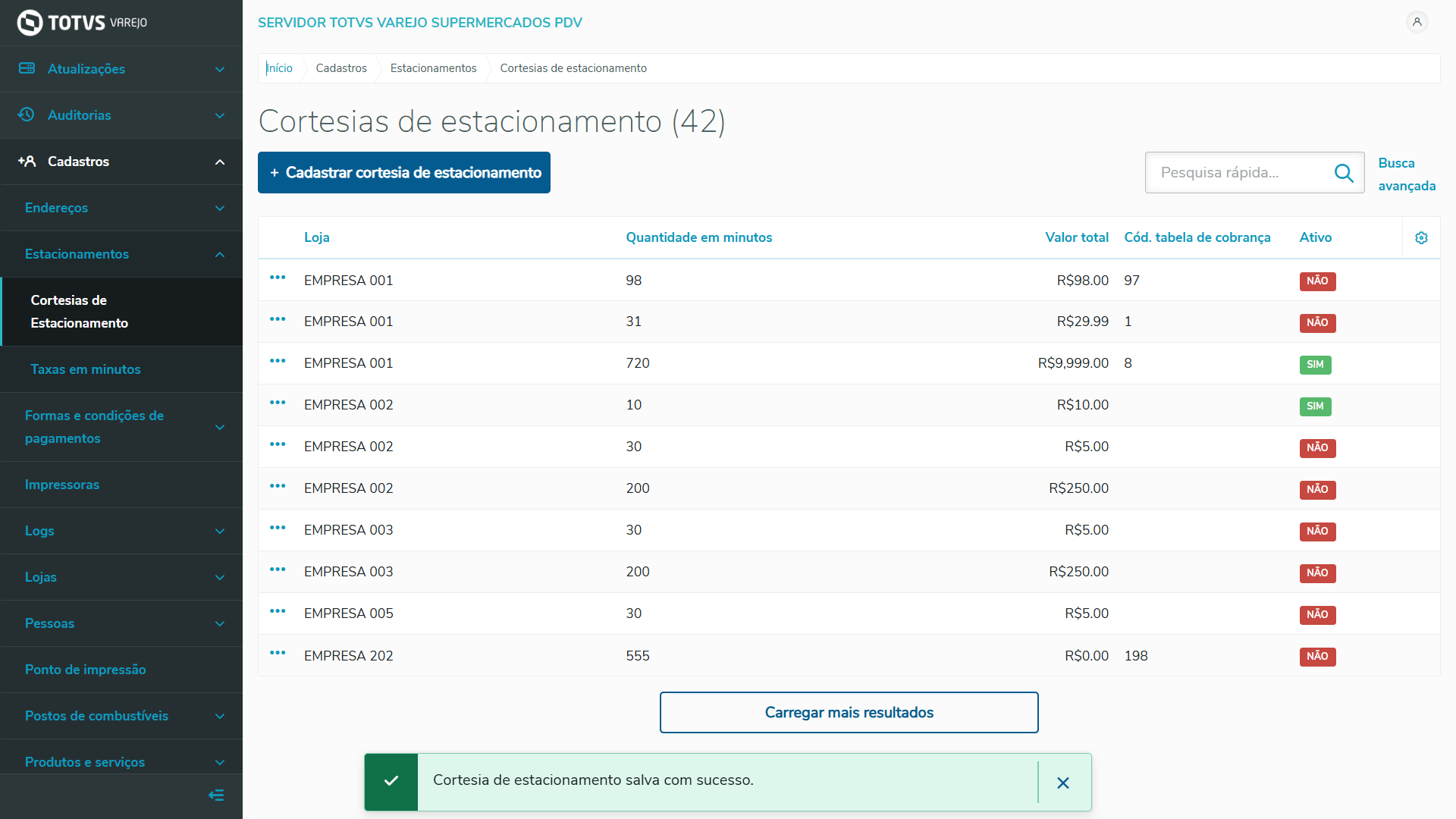Click the user profile icon
Image resolution: width=1456 pixels, height=819 pixels.
1417,22
